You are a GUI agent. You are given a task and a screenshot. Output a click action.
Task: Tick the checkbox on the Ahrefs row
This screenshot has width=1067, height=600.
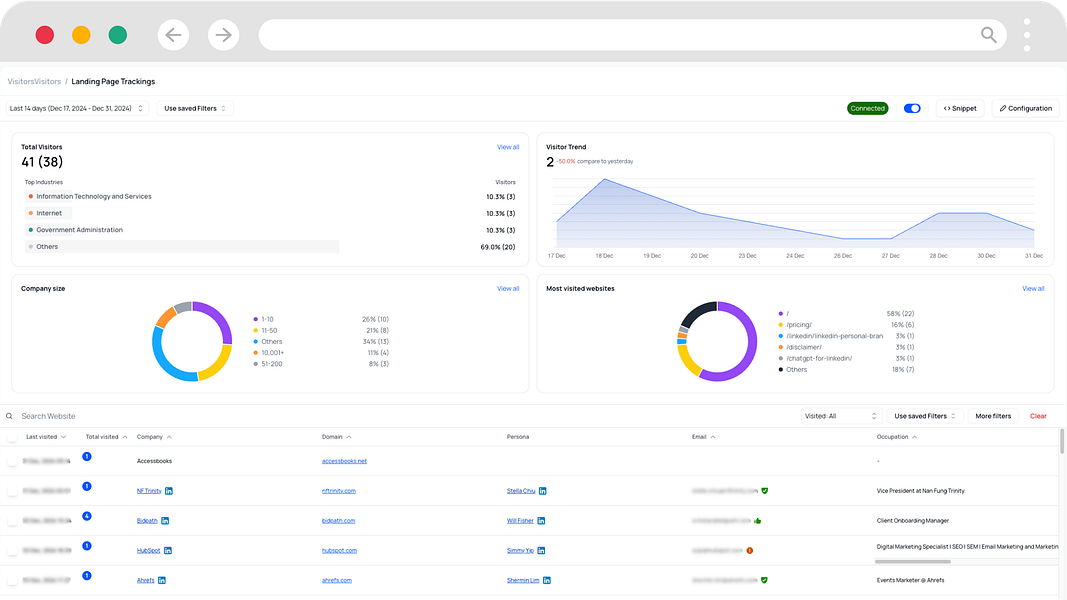pyautogui.click(x=13, y=579)
